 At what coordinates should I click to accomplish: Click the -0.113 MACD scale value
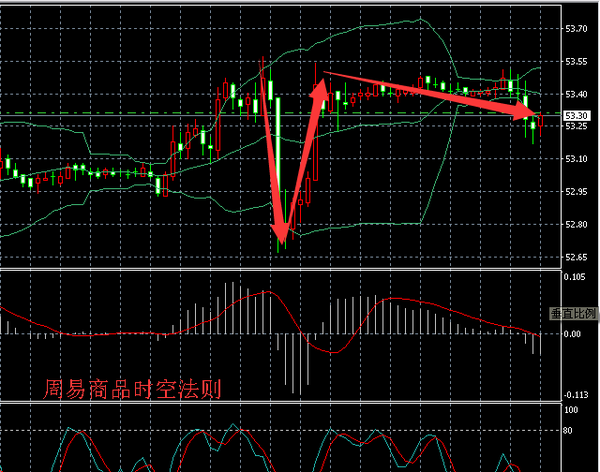tap(576, 395)
